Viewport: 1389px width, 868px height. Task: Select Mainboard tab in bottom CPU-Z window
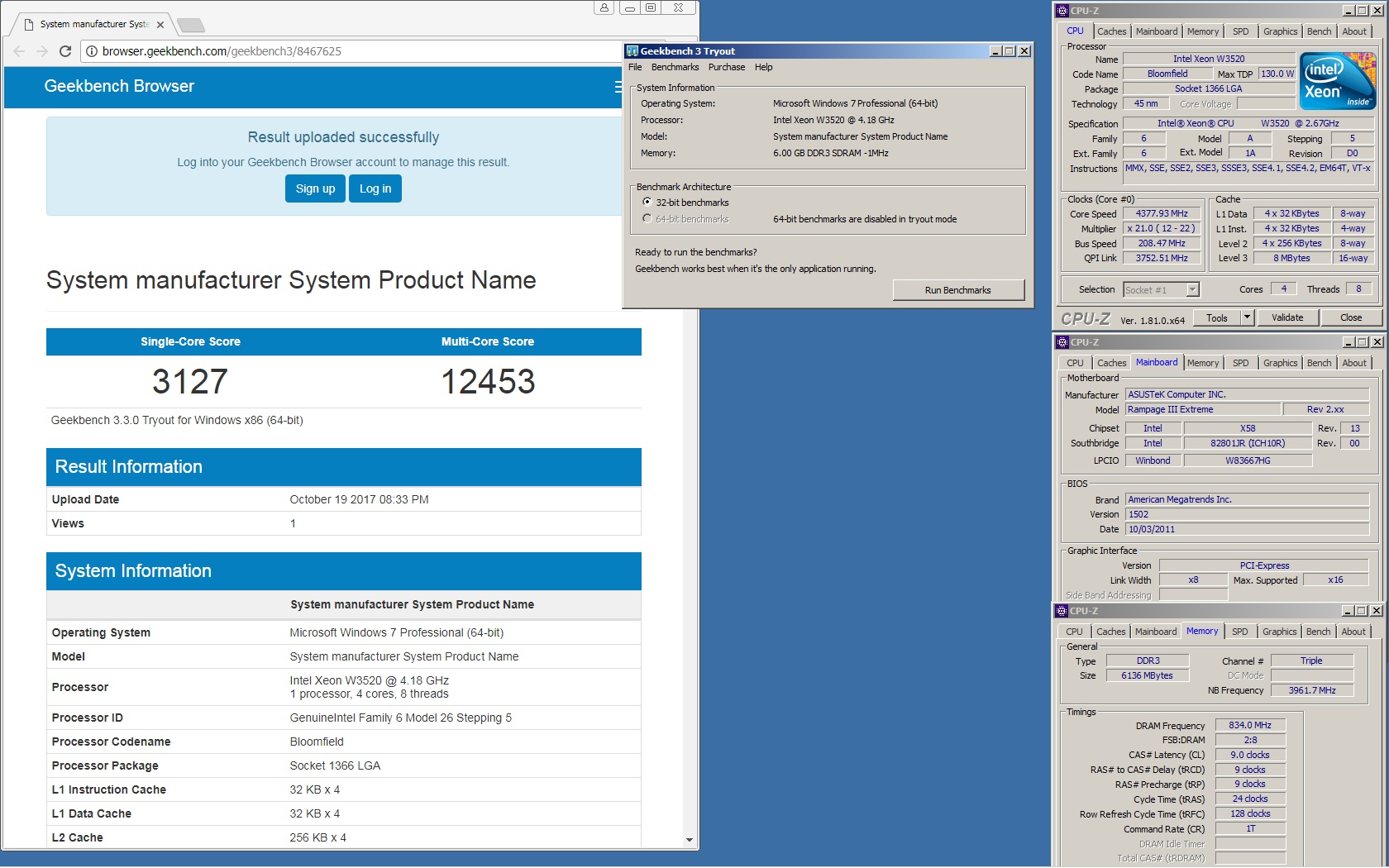[x=1156, y=632]
